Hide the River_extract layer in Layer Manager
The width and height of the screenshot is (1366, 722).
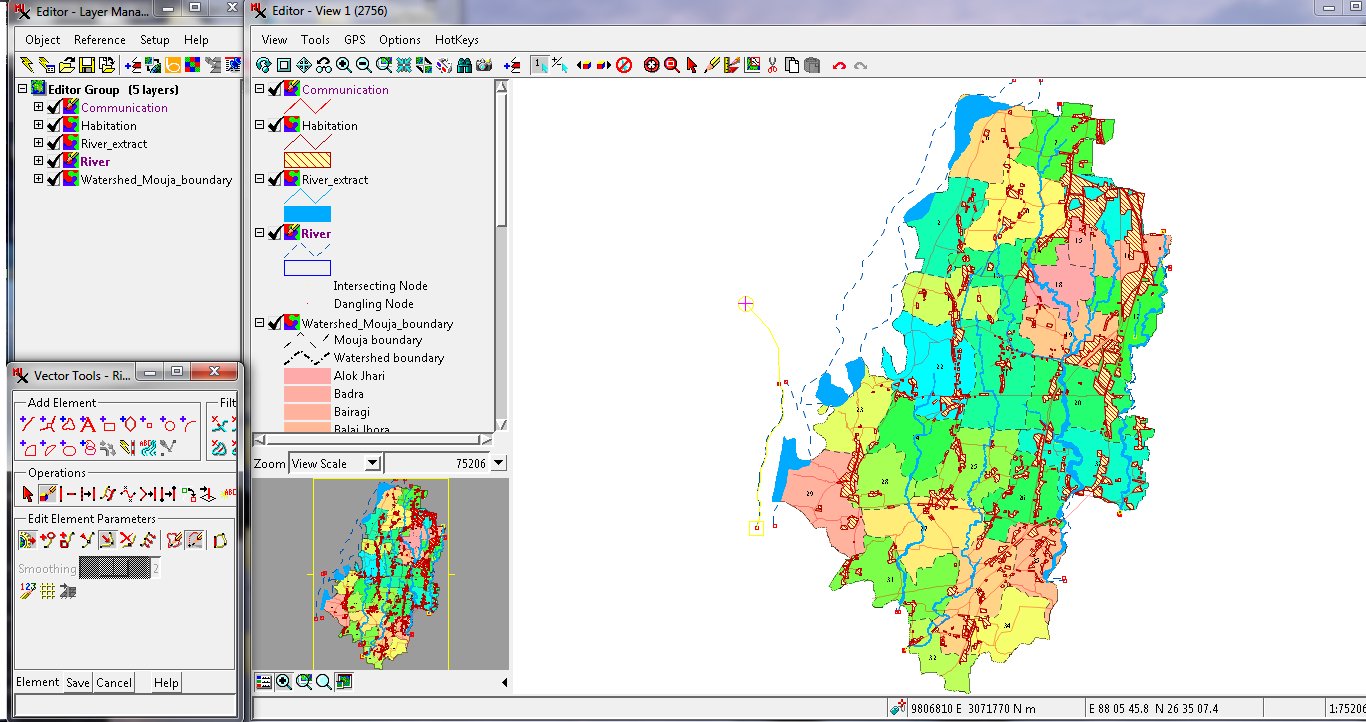tap(54, 144)
